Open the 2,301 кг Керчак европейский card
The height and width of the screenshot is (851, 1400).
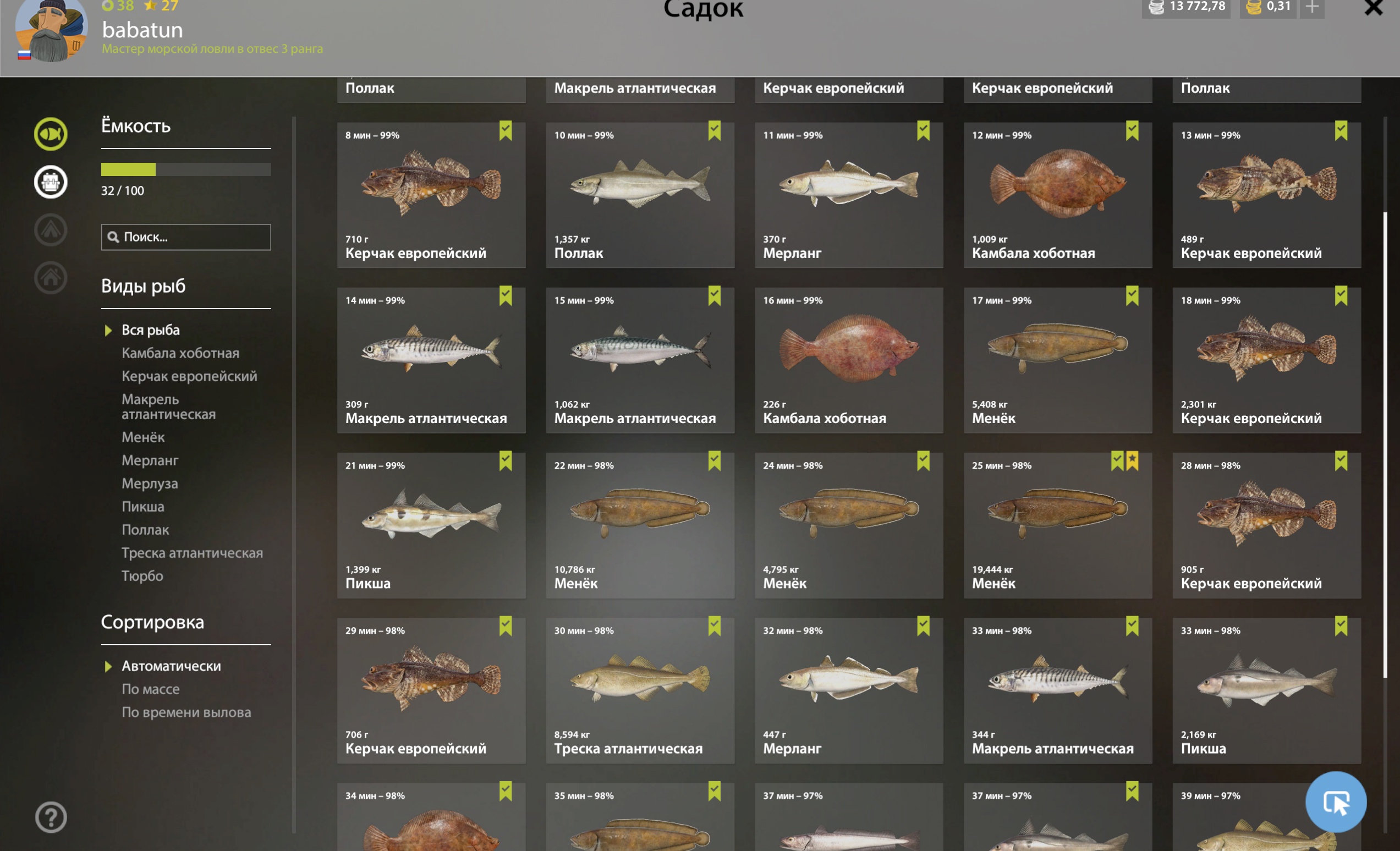pos(1267,360)
